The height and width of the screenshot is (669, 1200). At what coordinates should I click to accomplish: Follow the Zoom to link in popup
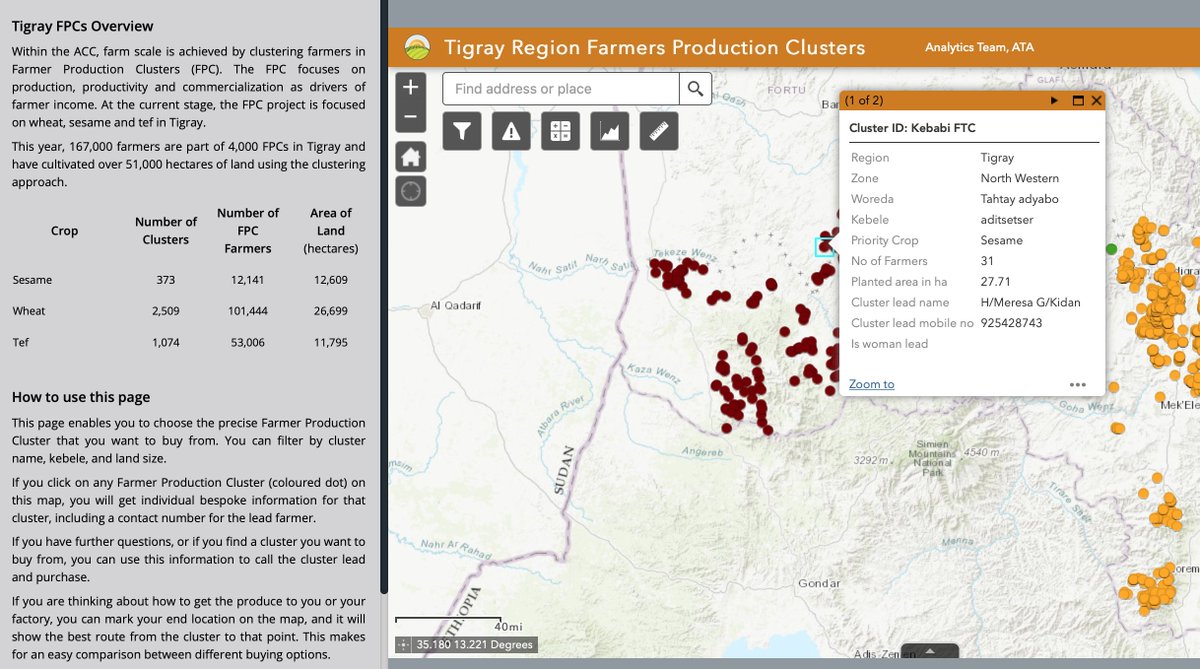point(871,384)
